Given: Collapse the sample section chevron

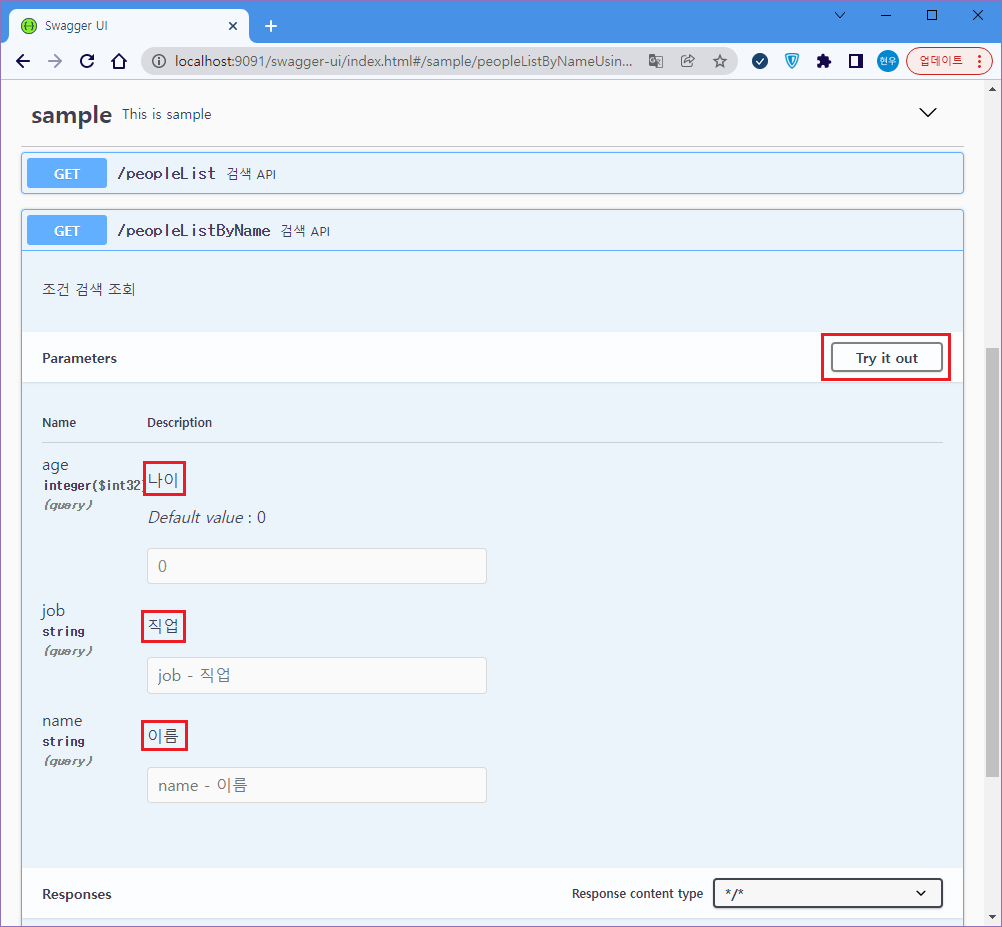Looking at the screenshot, I should pyautogui.click(x=928, y=112).
